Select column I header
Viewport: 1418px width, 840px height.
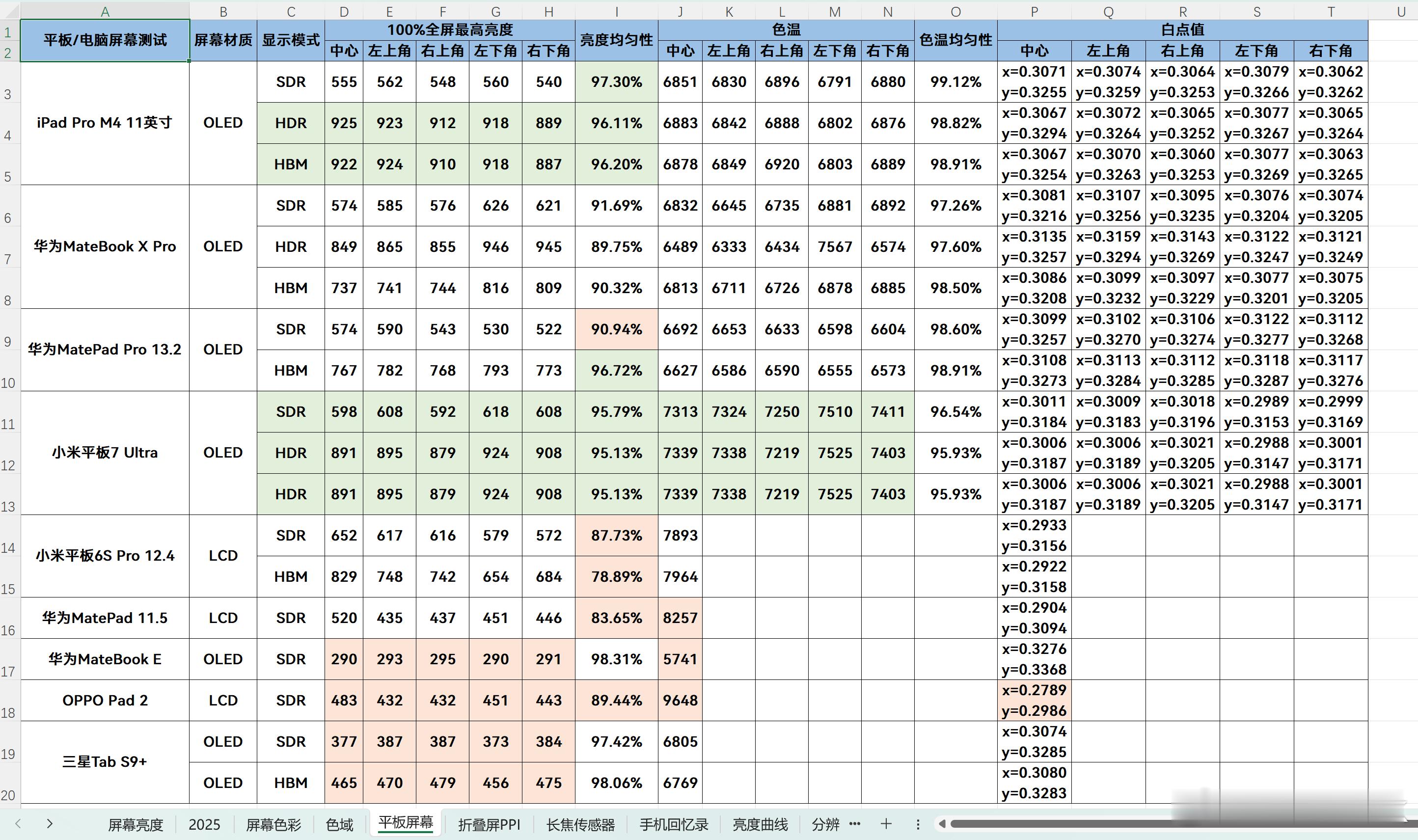tap(617, 11)
